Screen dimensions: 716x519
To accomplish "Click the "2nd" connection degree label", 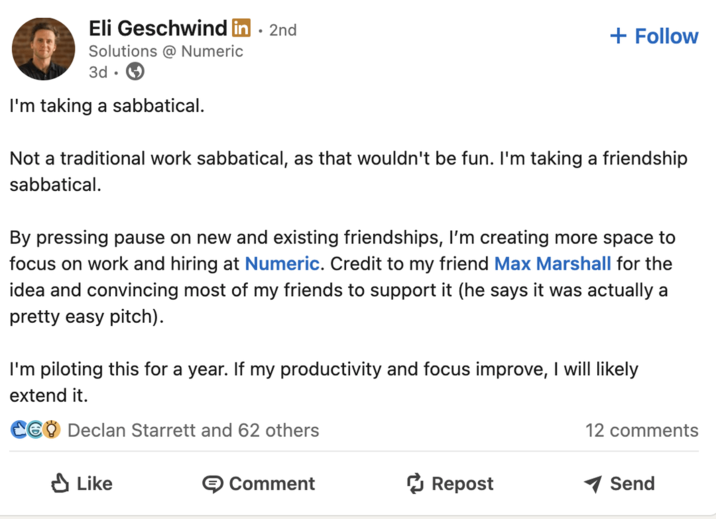I will 283,30.
